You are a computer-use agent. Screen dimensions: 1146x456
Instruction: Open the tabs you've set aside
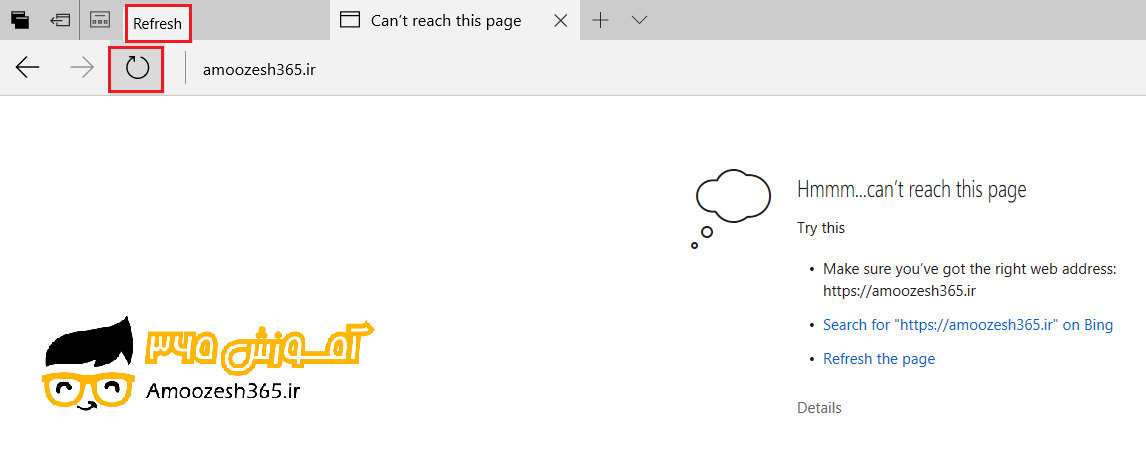pyautogui.click(x=20, y=20)
